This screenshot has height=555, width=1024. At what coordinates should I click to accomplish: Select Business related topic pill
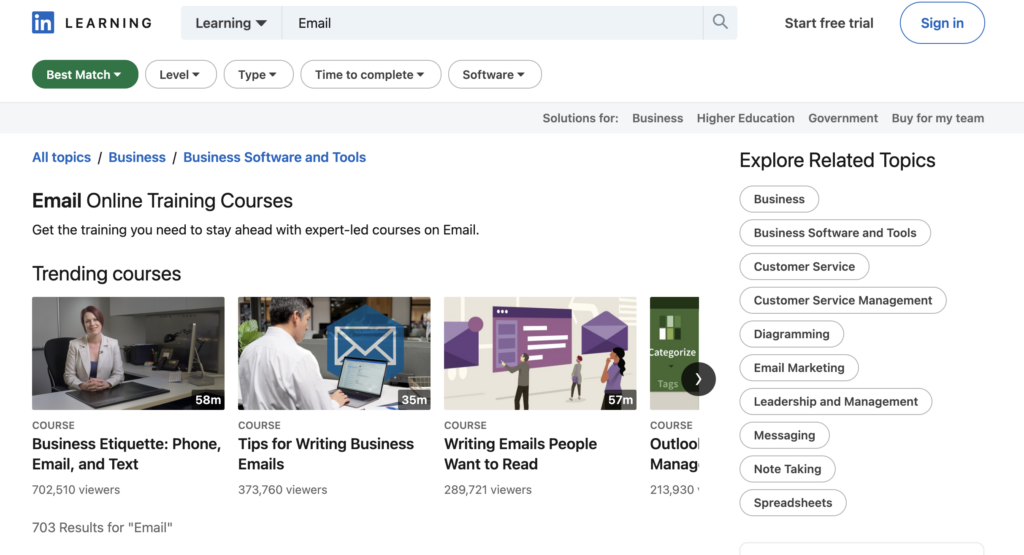point(778,199)
